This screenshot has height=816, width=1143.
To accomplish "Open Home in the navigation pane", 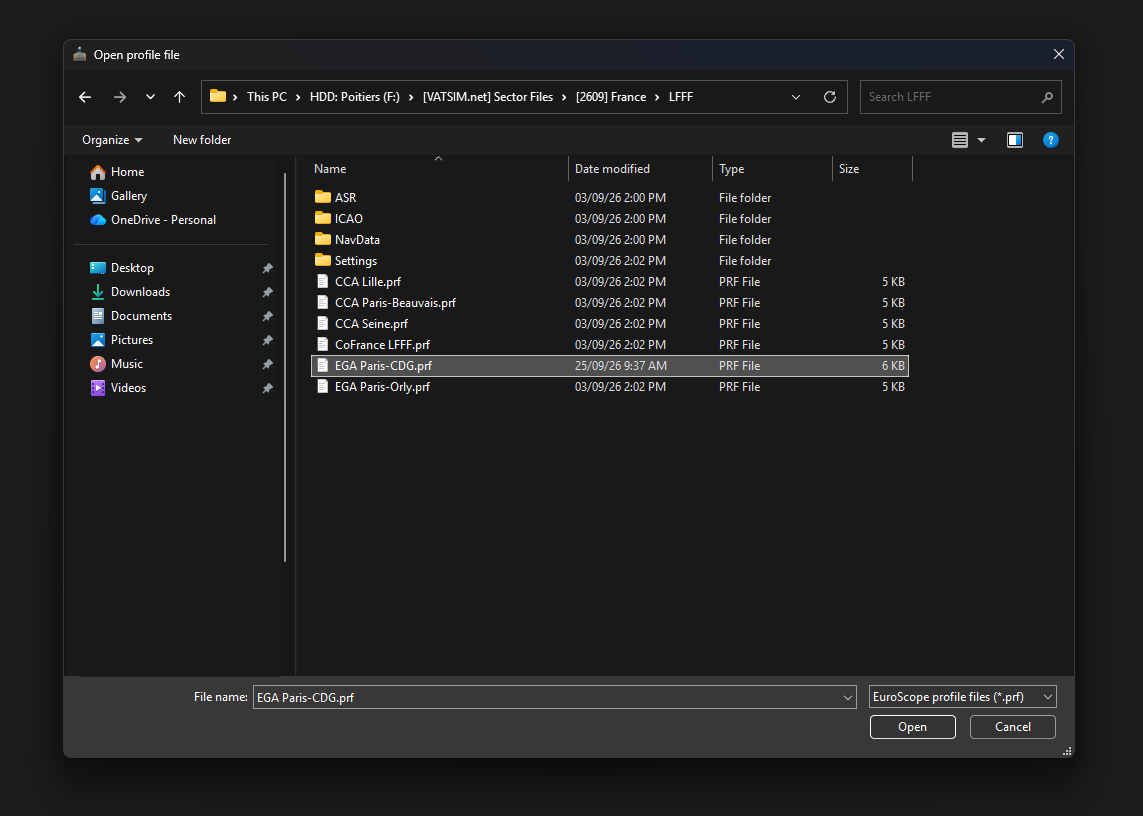I will pos(117,172).
